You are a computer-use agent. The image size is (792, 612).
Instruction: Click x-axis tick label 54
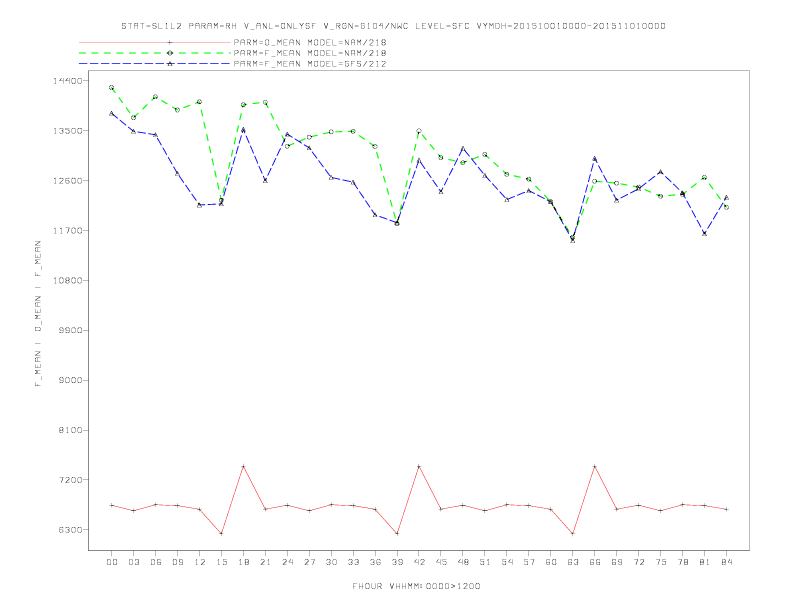click(507, 562)
